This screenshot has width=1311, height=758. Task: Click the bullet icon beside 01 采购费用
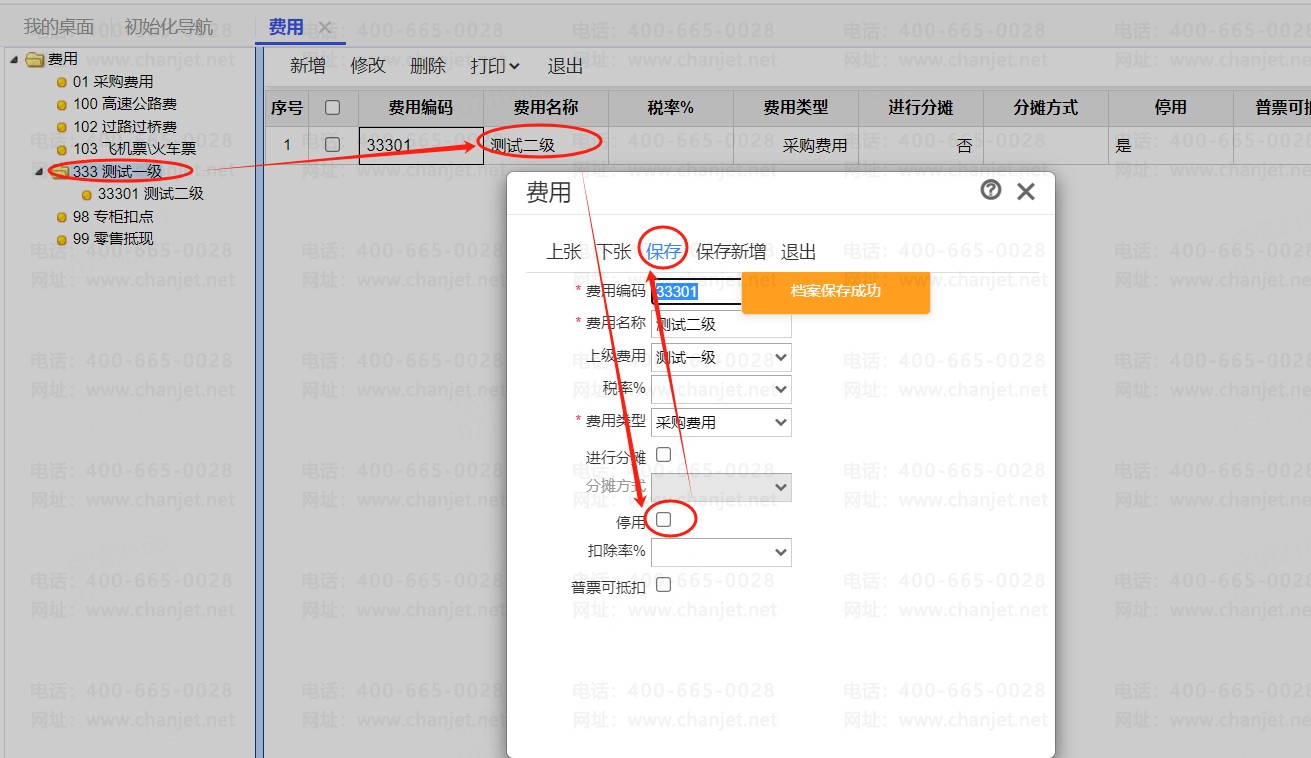(62, 82)
